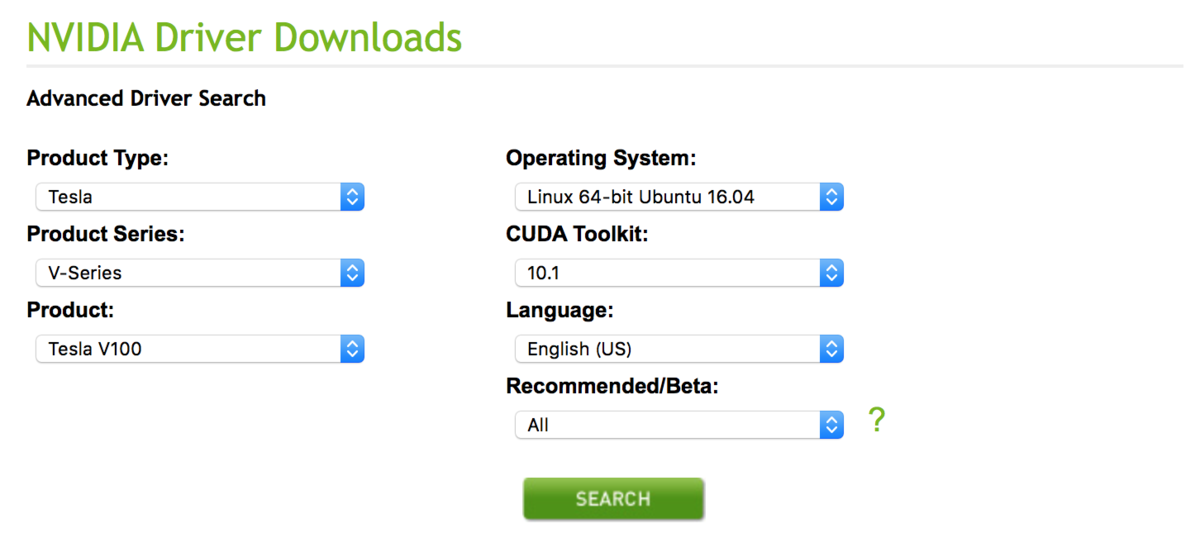Open the Recommended/Beta dropdown showing All
The width and height of the screenshot is (1200, 552).
tap(680, 425)
